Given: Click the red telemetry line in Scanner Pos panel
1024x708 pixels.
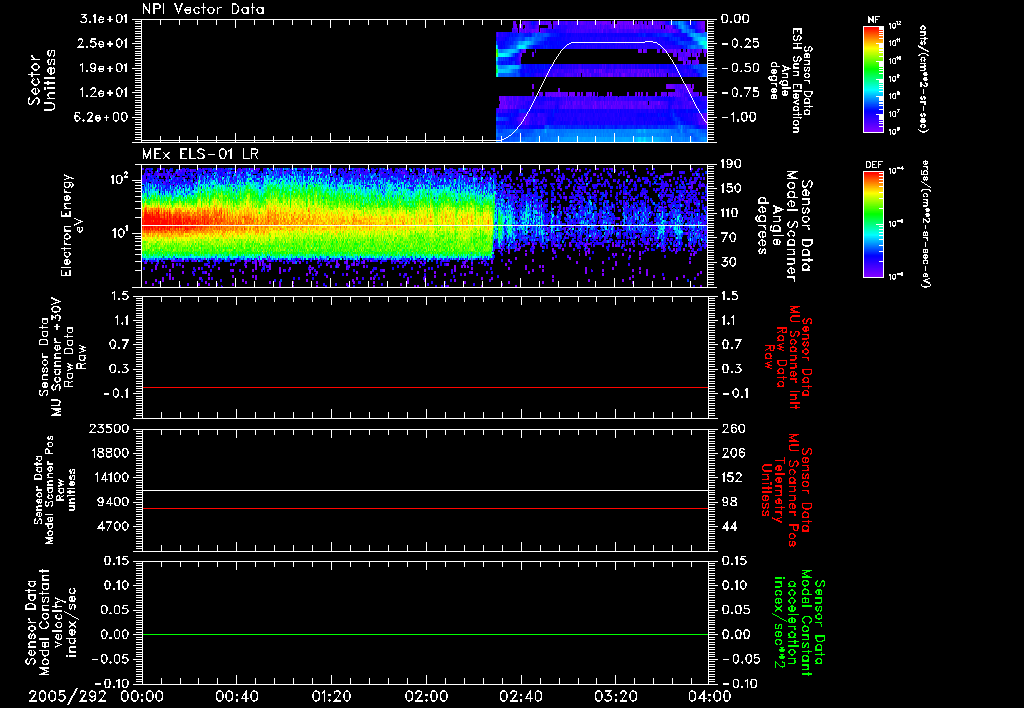Looking at the screenshot, I should pos(424,508).
